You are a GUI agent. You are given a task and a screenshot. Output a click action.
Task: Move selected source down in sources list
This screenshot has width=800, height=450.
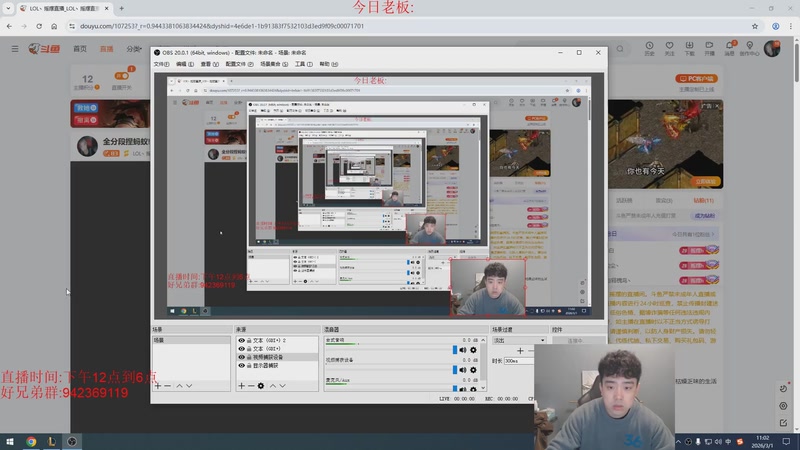pos(282,386)
